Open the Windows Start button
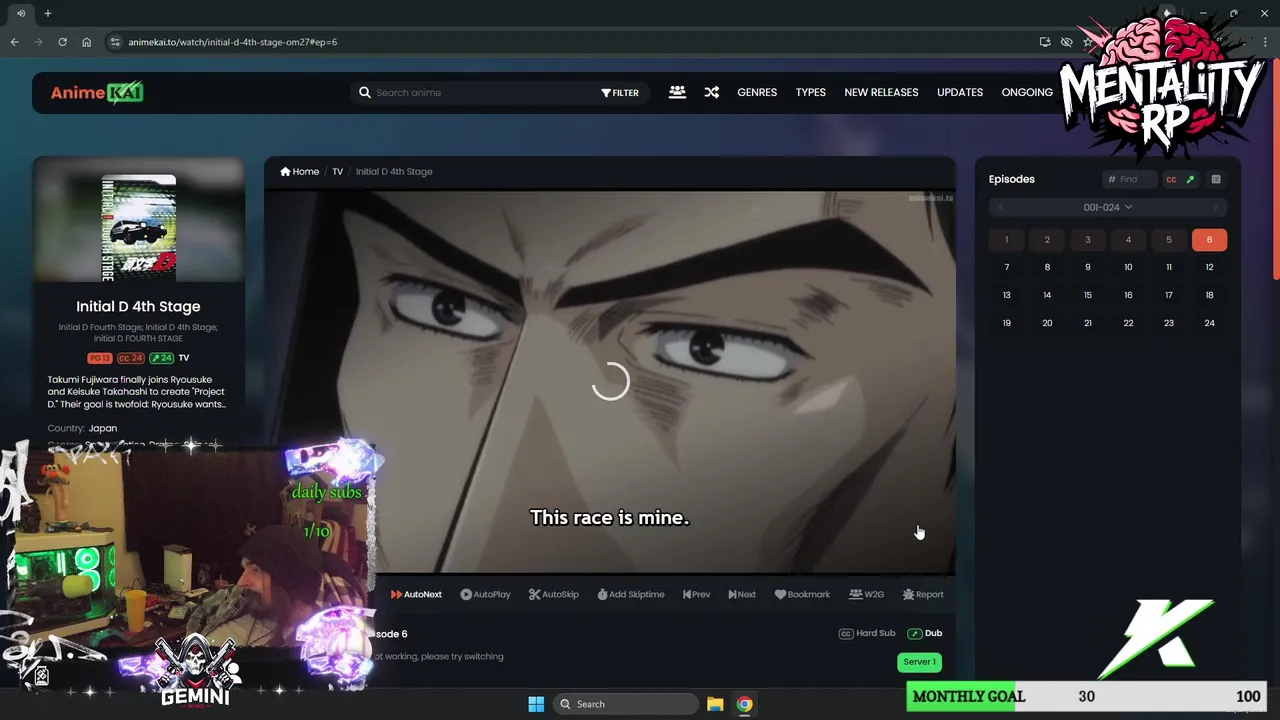The image size is (1280, 720). (536, 704)
